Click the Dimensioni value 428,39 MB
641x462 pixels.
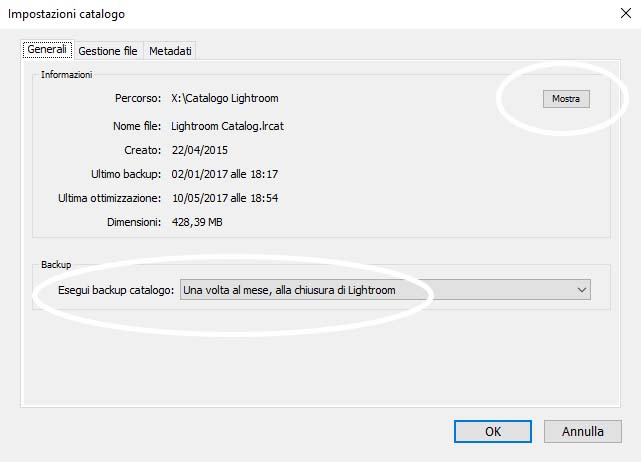coord(197,222)
